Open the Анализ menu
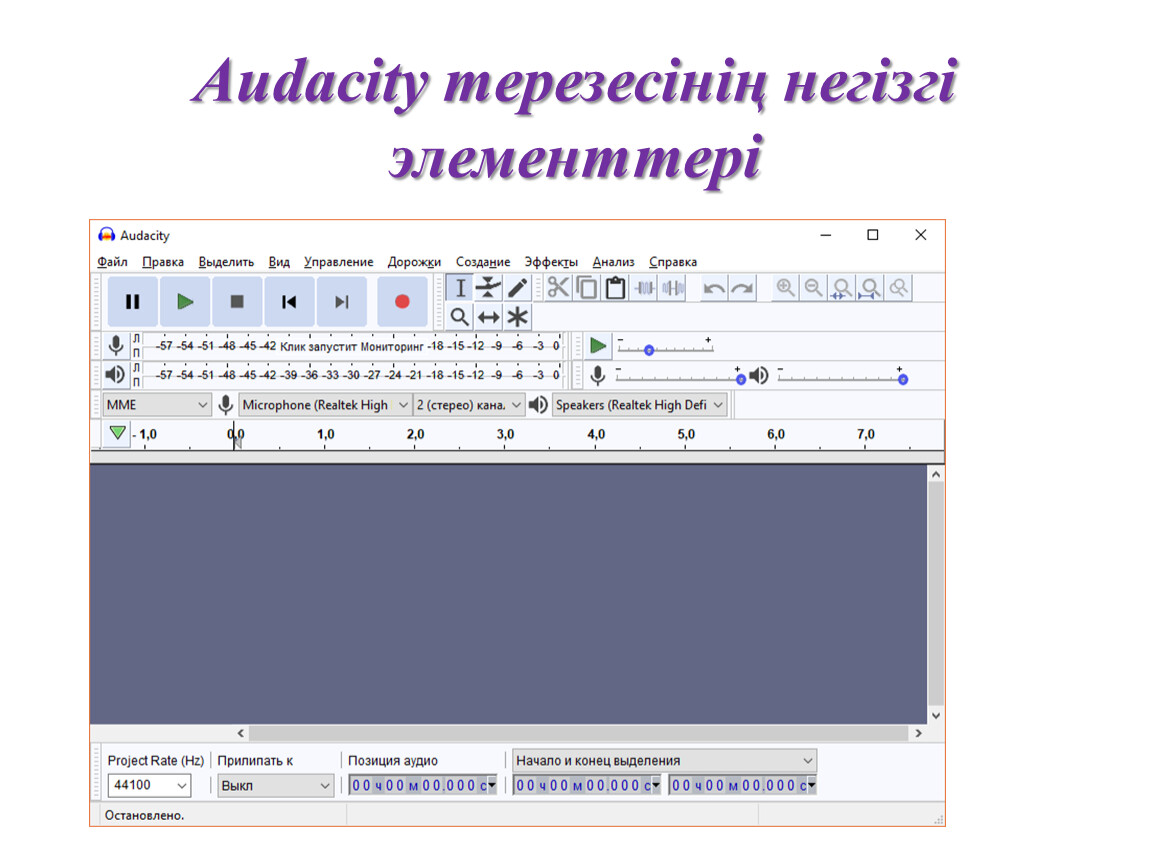Screen dimensions: 1150x864 (613, 262)
